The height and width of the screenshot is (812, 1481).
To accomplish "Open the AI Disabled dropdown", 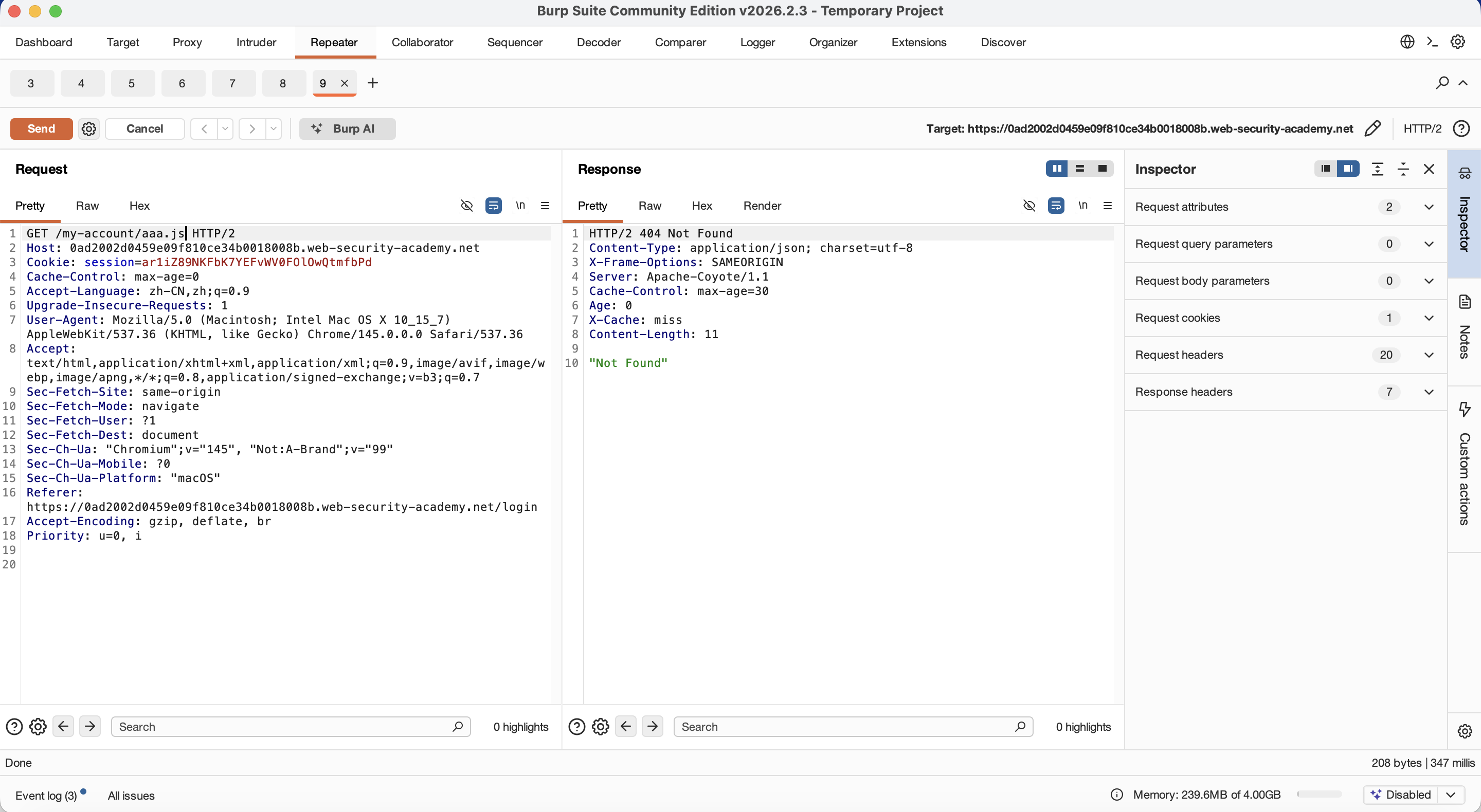I will 1451,795.
